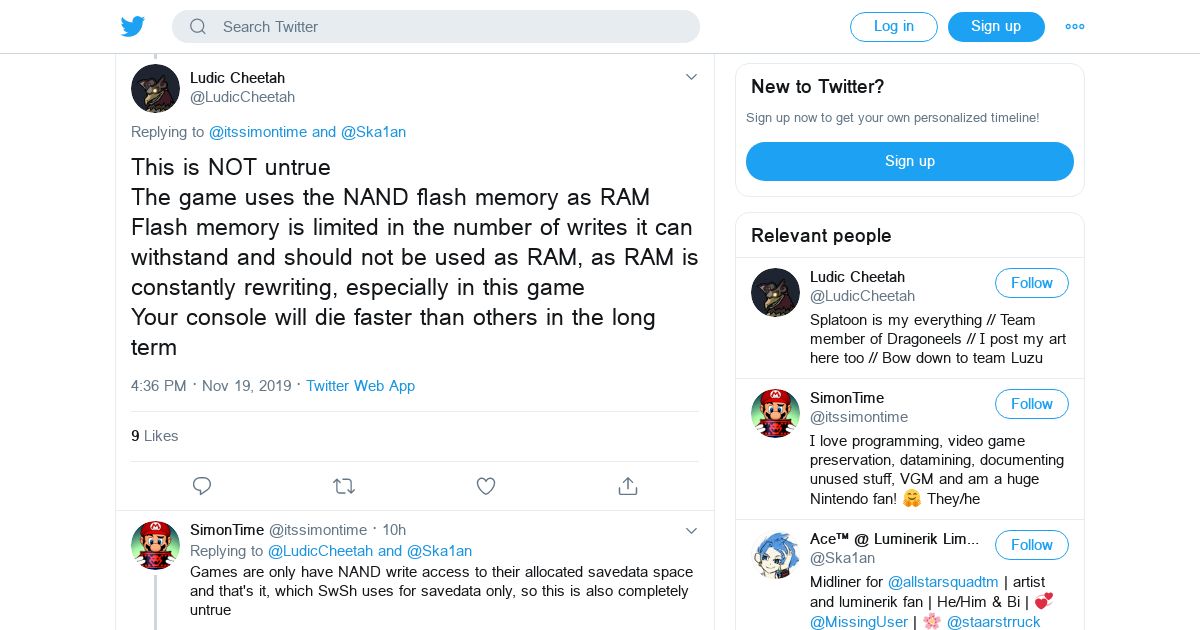1200x630 pixels.
Task: Share the tweet via share icon
Action: 628,486
